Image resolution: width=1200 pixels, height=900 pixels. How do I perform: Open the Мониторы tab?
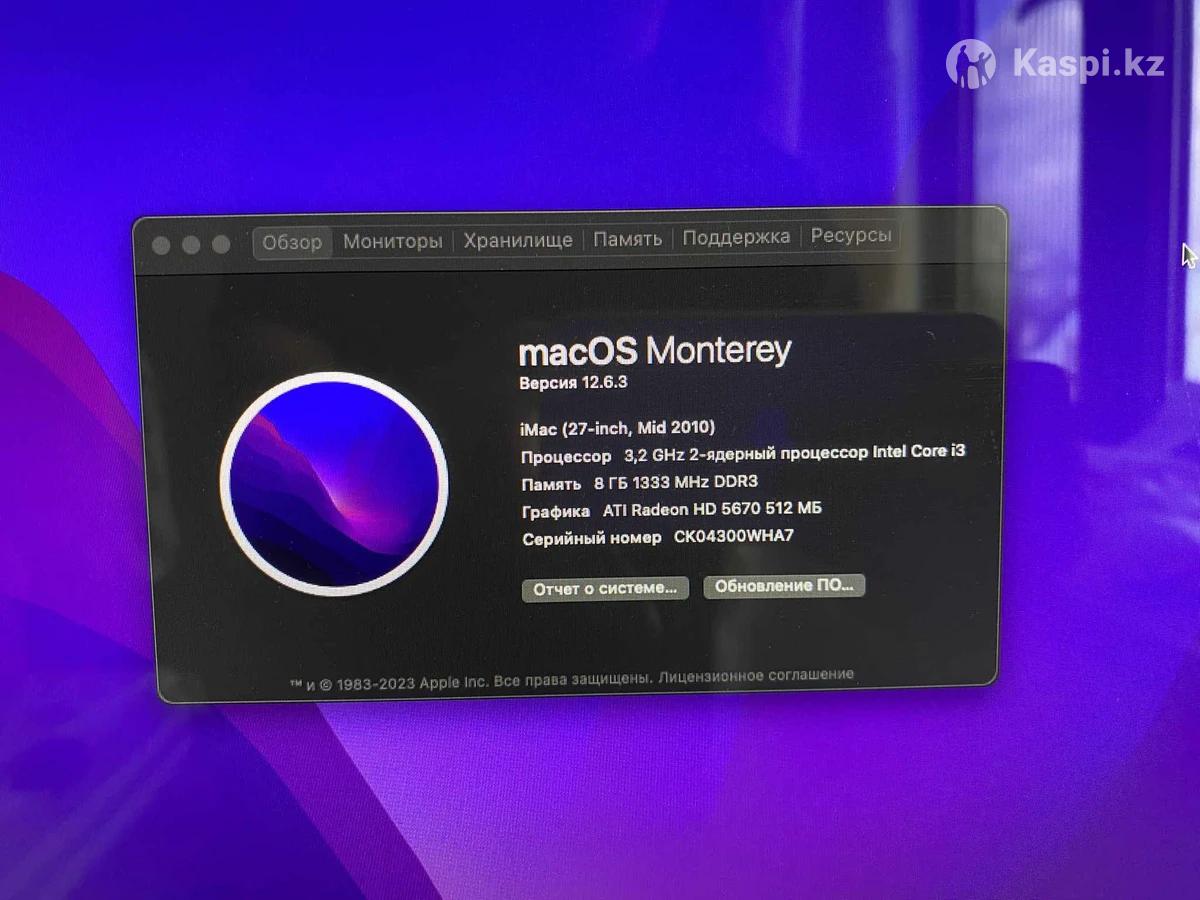pyautogui.click(x=392, y=241)
